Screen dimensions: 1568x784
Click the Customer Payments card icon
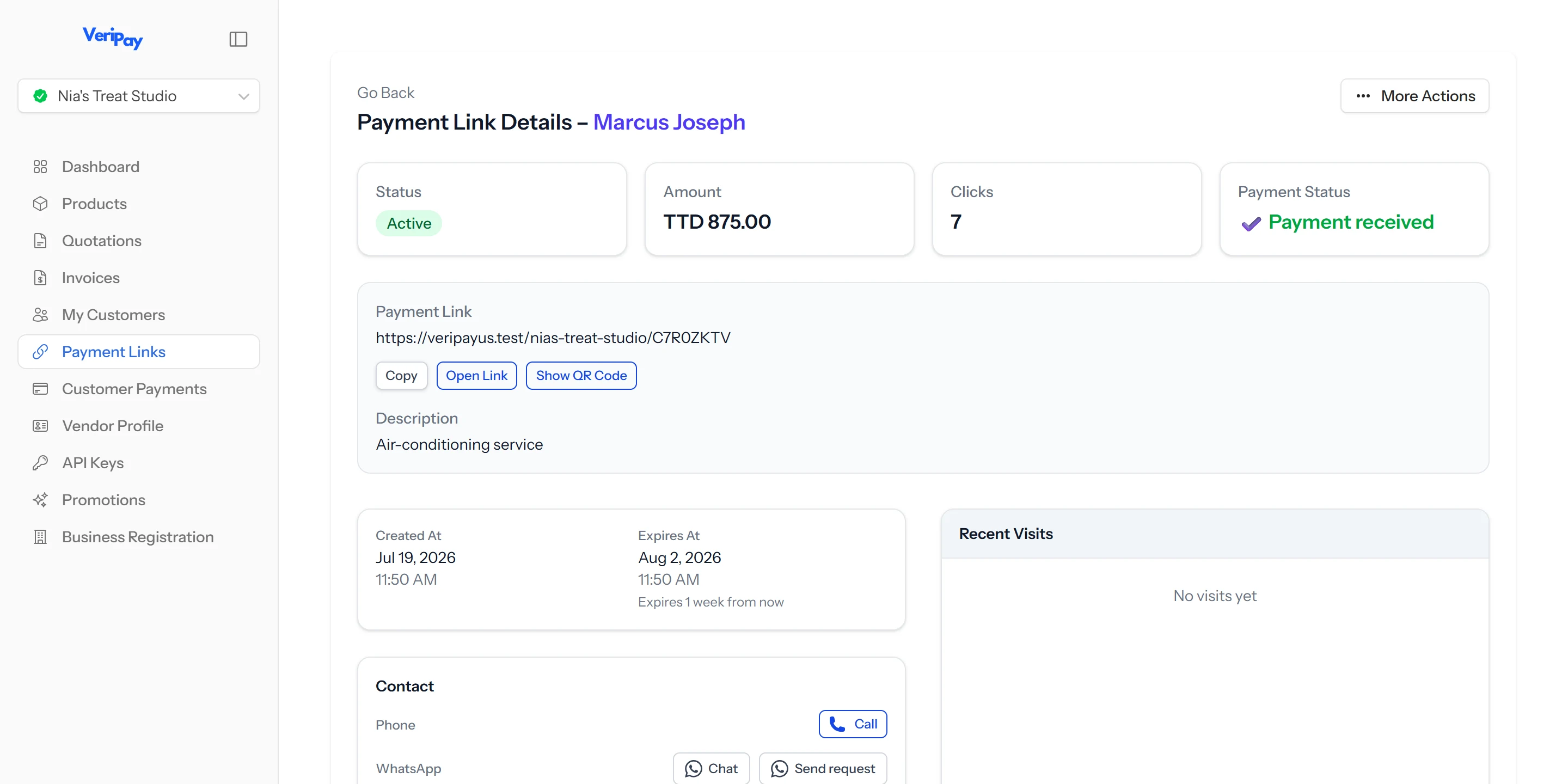[40, 389]
